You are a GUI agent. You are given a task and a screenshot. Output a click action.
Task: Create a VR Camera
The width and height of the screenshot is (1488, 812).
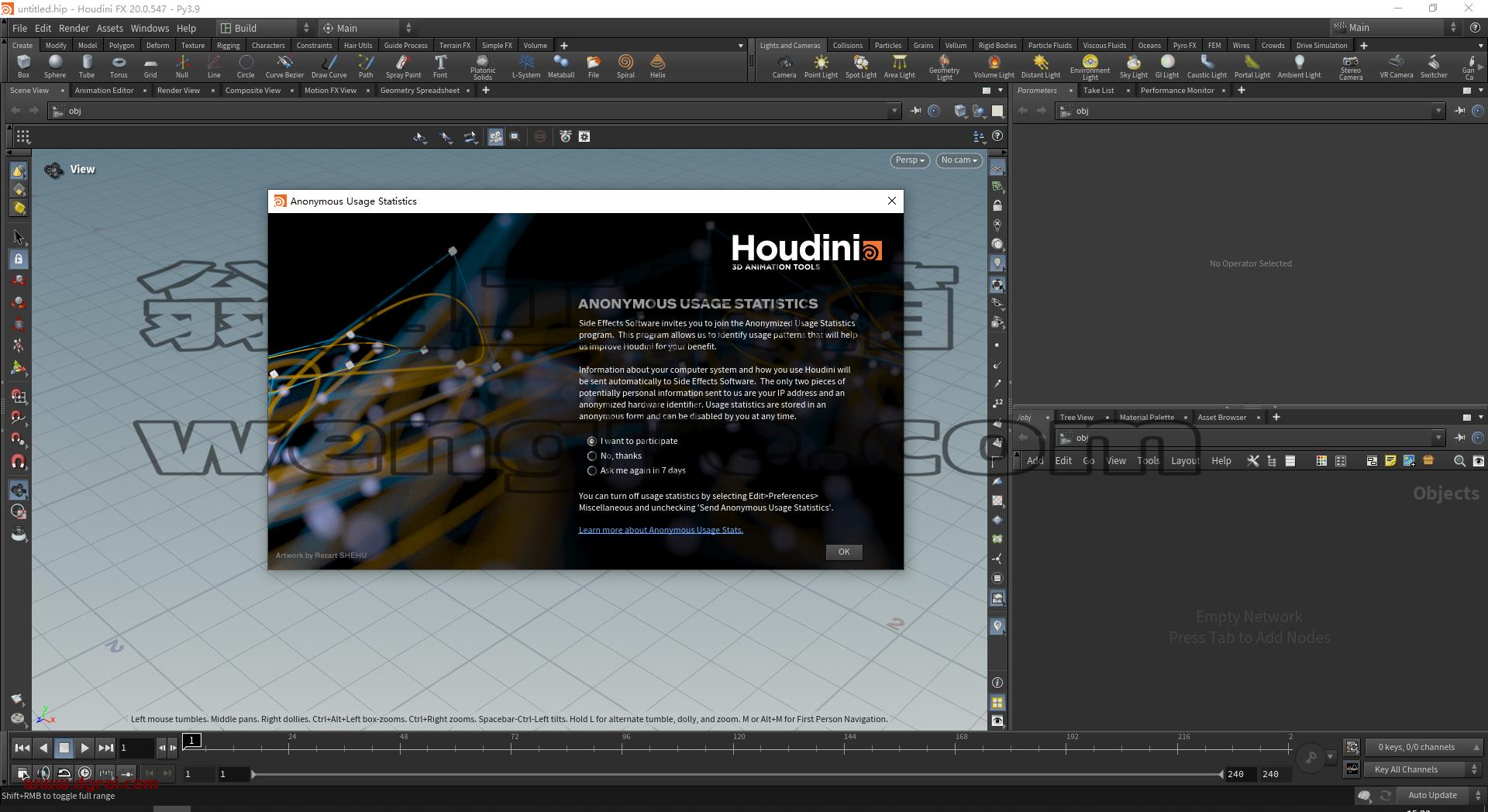(1397, 67)
